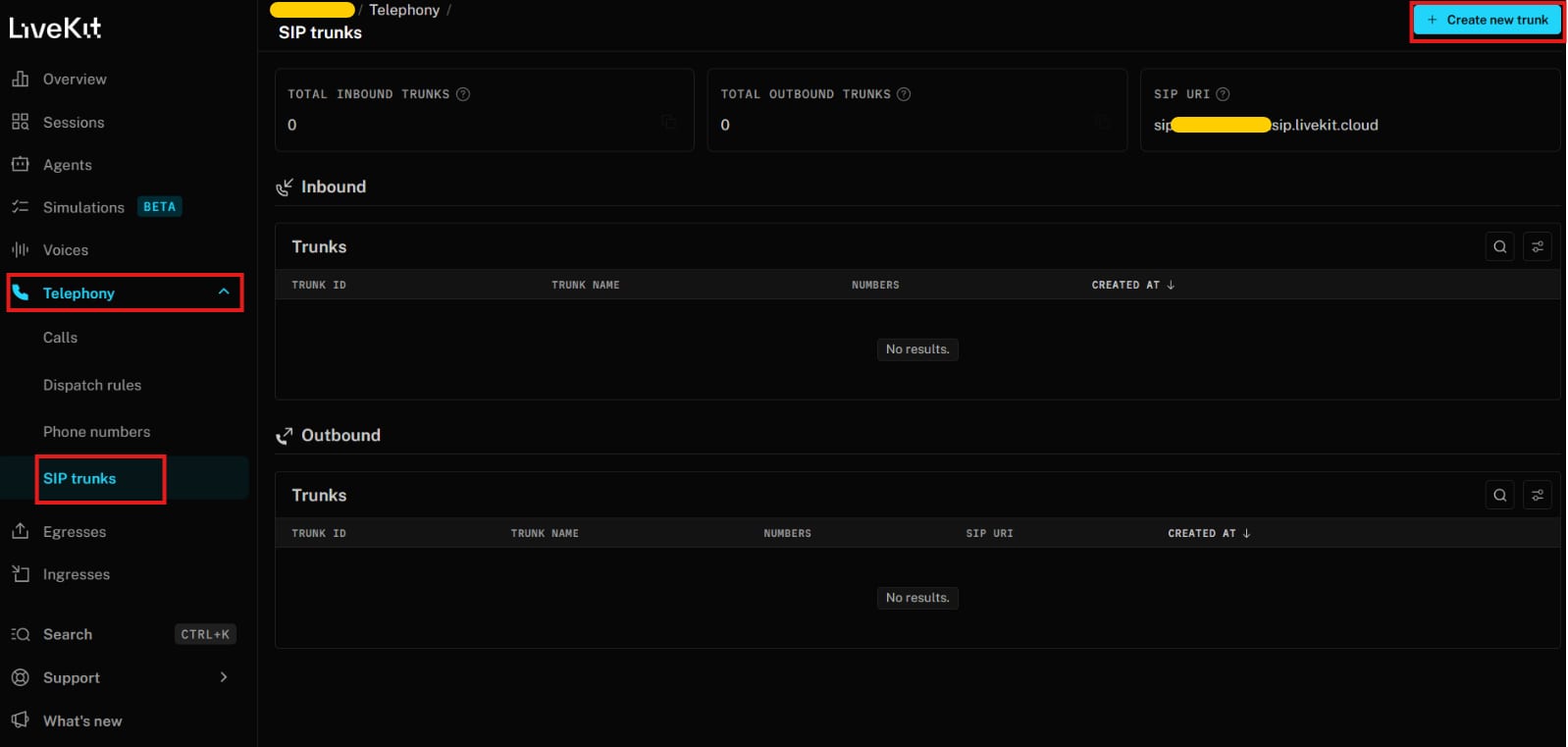Open What's new
Image resolution: width=1568 pixels, height=747 pixels.
tap(82, 720)
